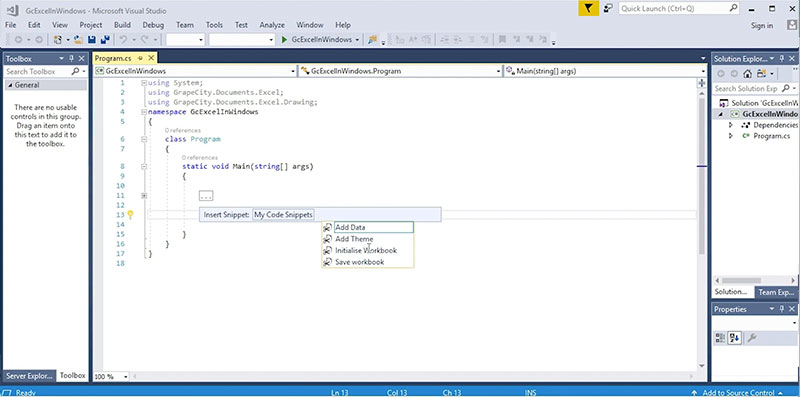
Task: Switch to the Team Explorer tab
Action: [776, 292]
